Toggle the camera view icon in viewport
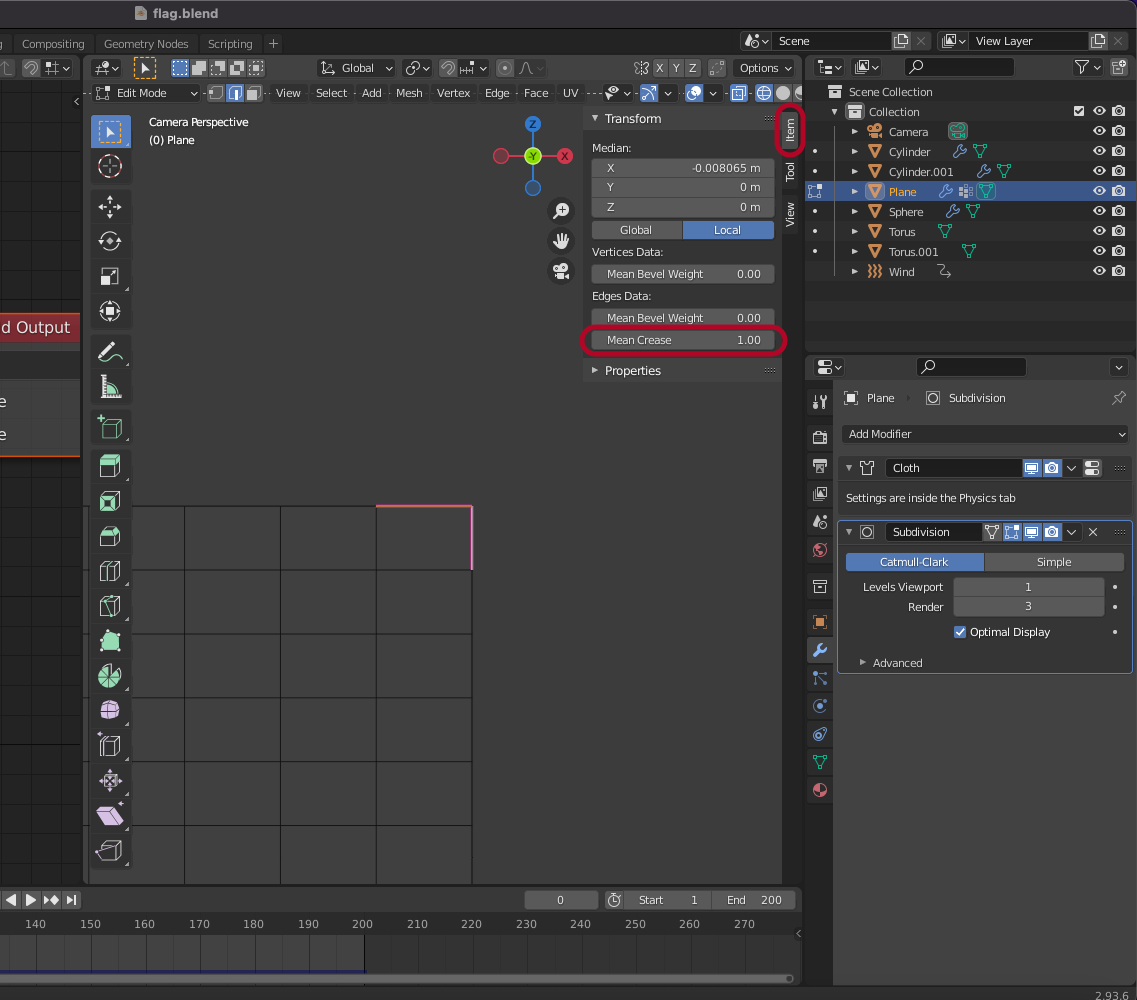1137x1000 pixels. tap(561, 271)
